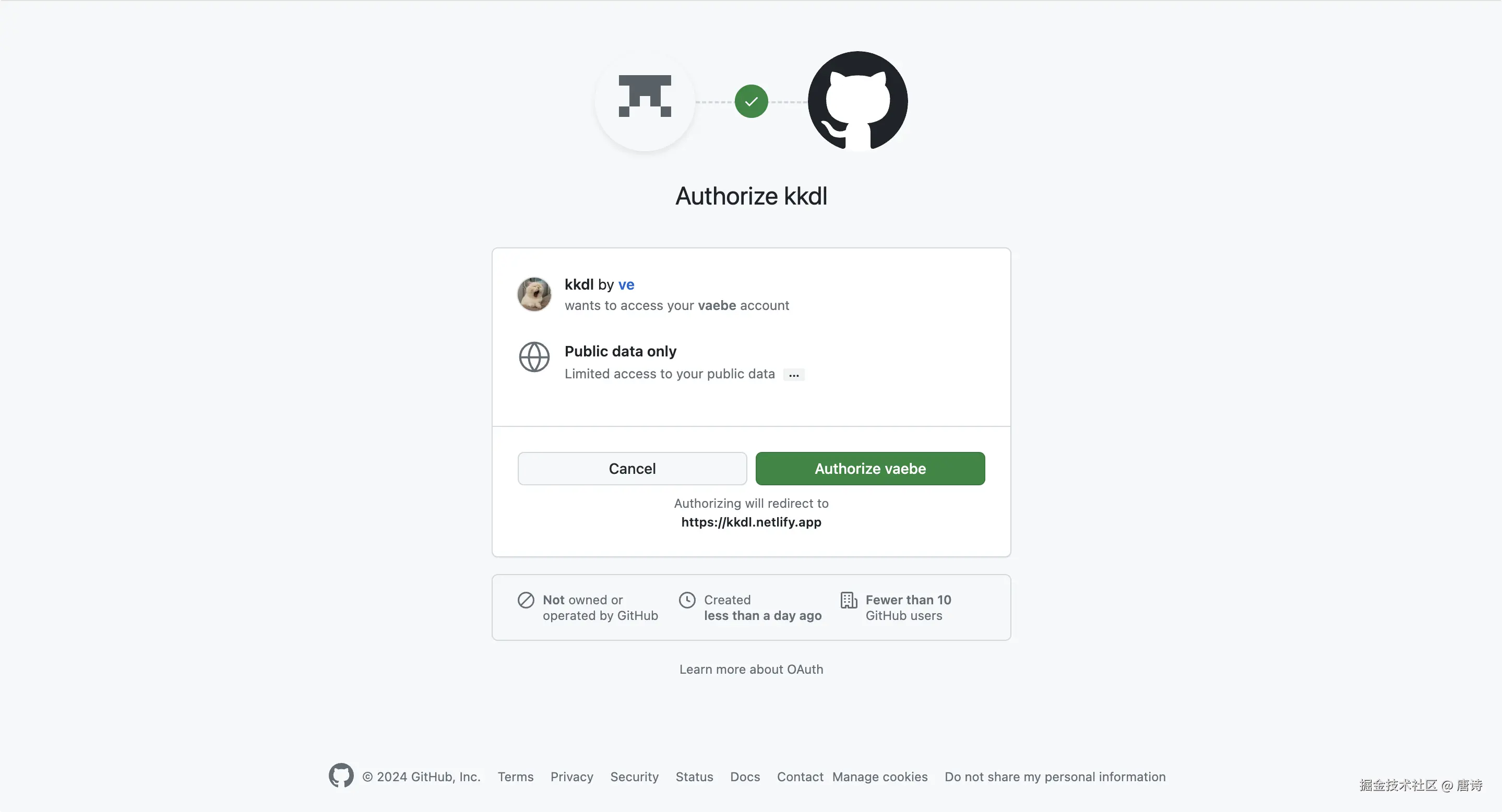Click the kkdl developer avatar image

pos(534,294)
